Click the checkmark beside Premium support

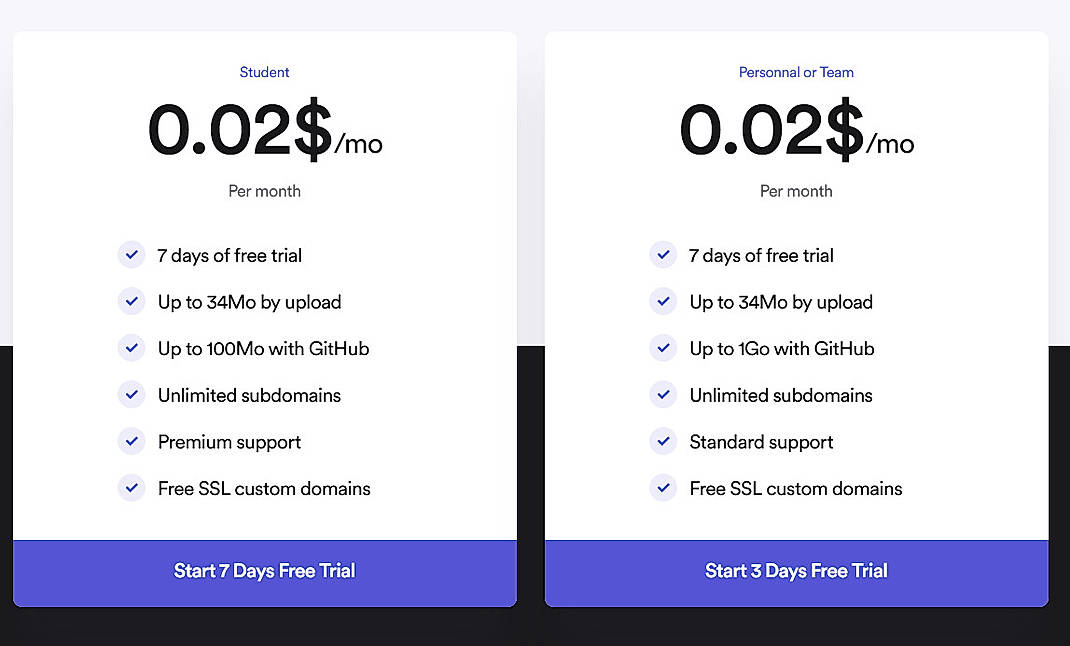(131, 441)
